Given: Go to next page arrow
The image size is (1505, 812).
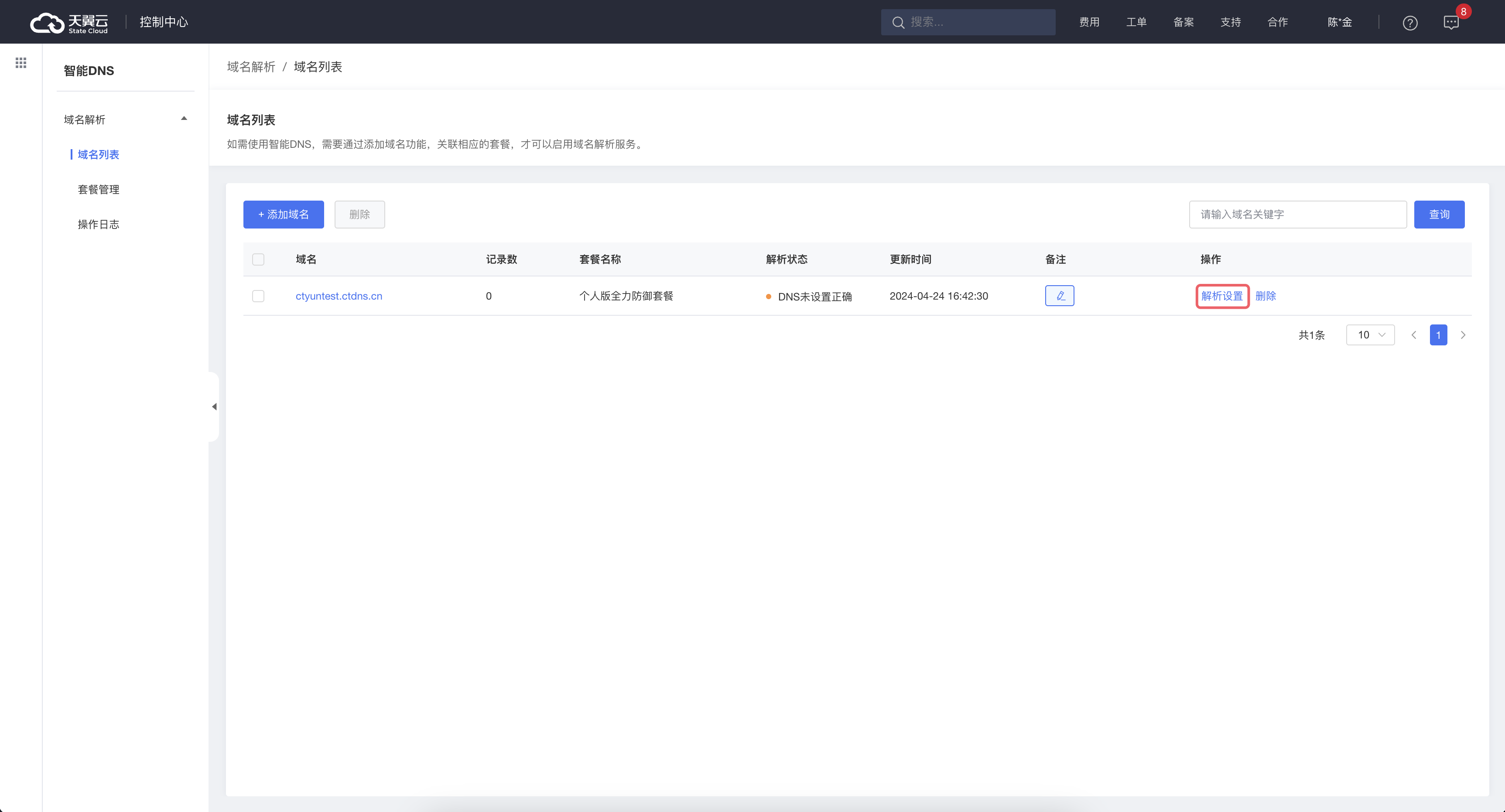Looking at the screenshot, I should [x=1463, y=335].
